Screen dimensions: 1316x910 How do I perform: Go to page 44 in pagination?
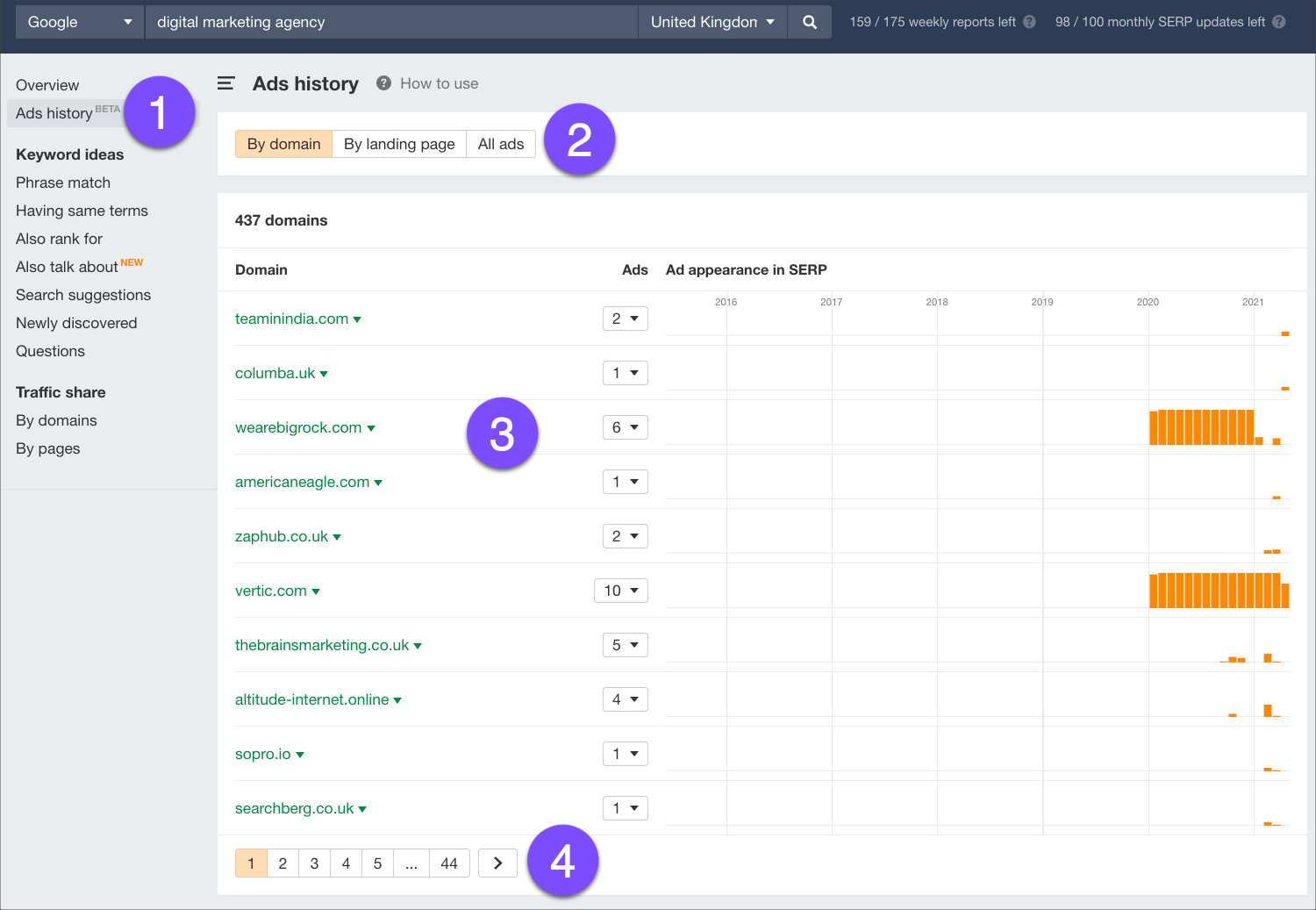click(x=449, y=863)
